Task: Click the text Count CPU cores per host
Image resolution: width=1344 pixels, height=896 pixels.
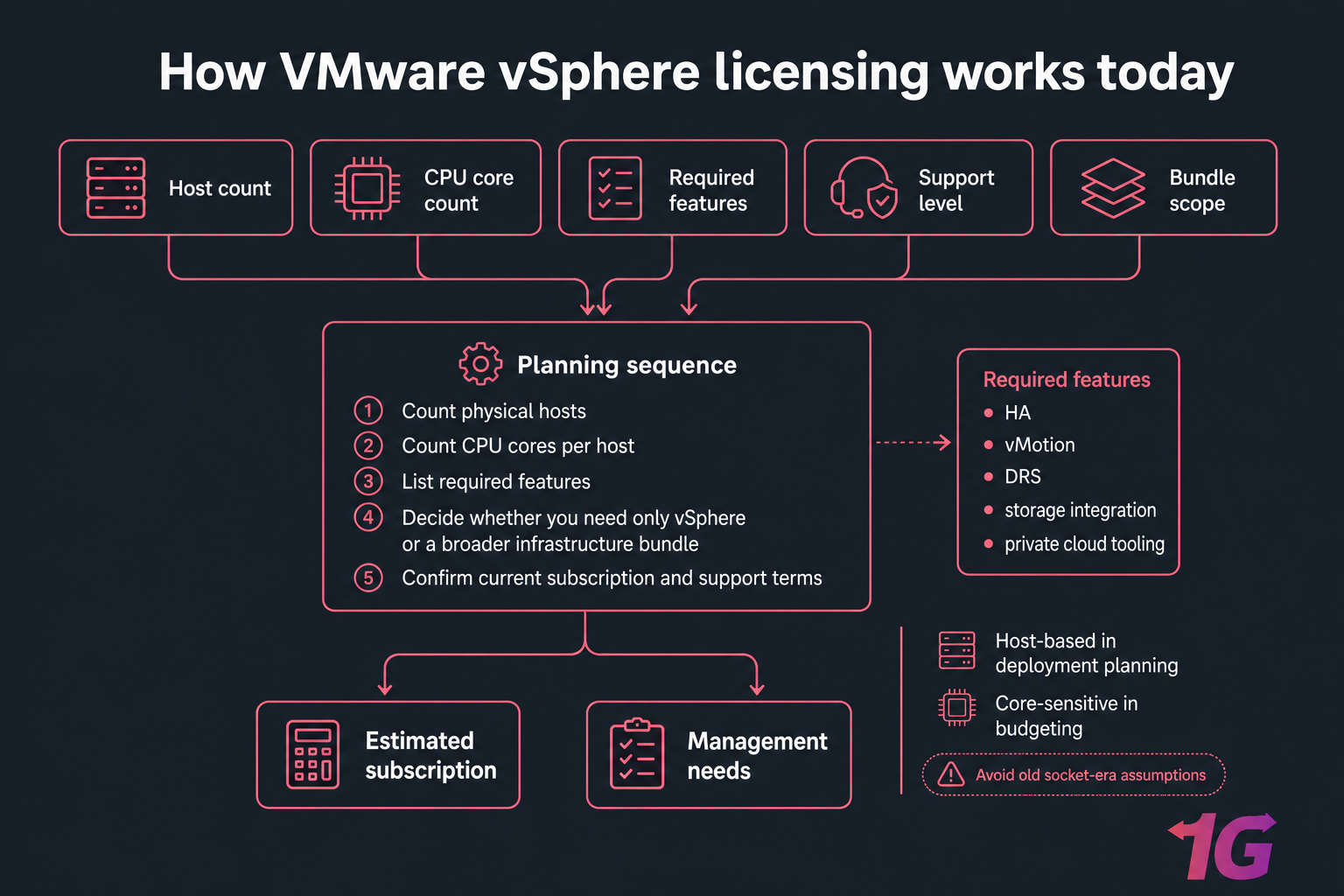Action: (x=518, y=446)
